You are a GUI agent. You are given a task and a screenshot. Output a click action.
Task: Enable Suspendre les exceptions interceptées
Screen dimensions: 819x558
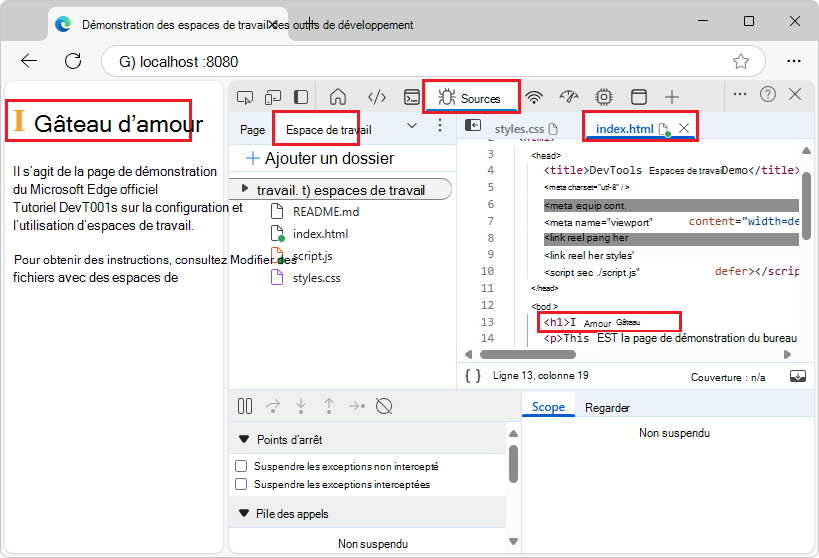[241, 484]
